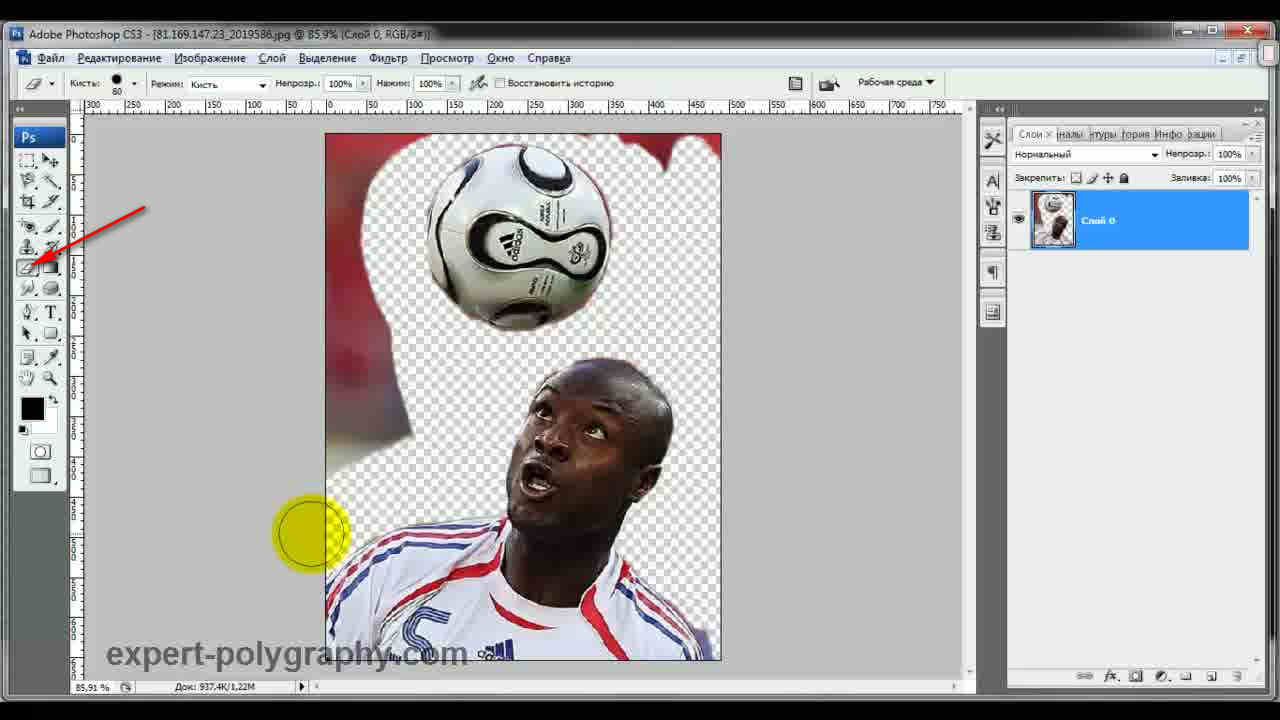The height and width of the screenshot is (720, 1280).
Task: Click the black foreground color swatch
Action: click(x=33, y=409)
